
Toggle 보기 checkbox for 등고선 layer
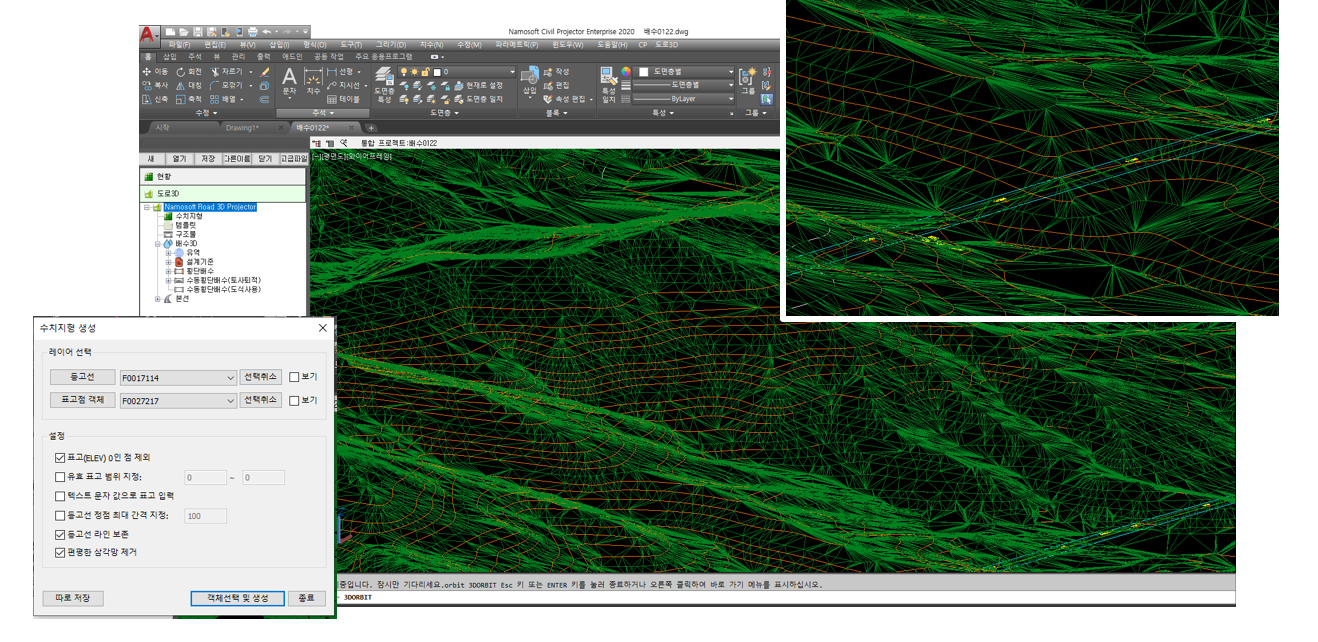tap(294, 377)
